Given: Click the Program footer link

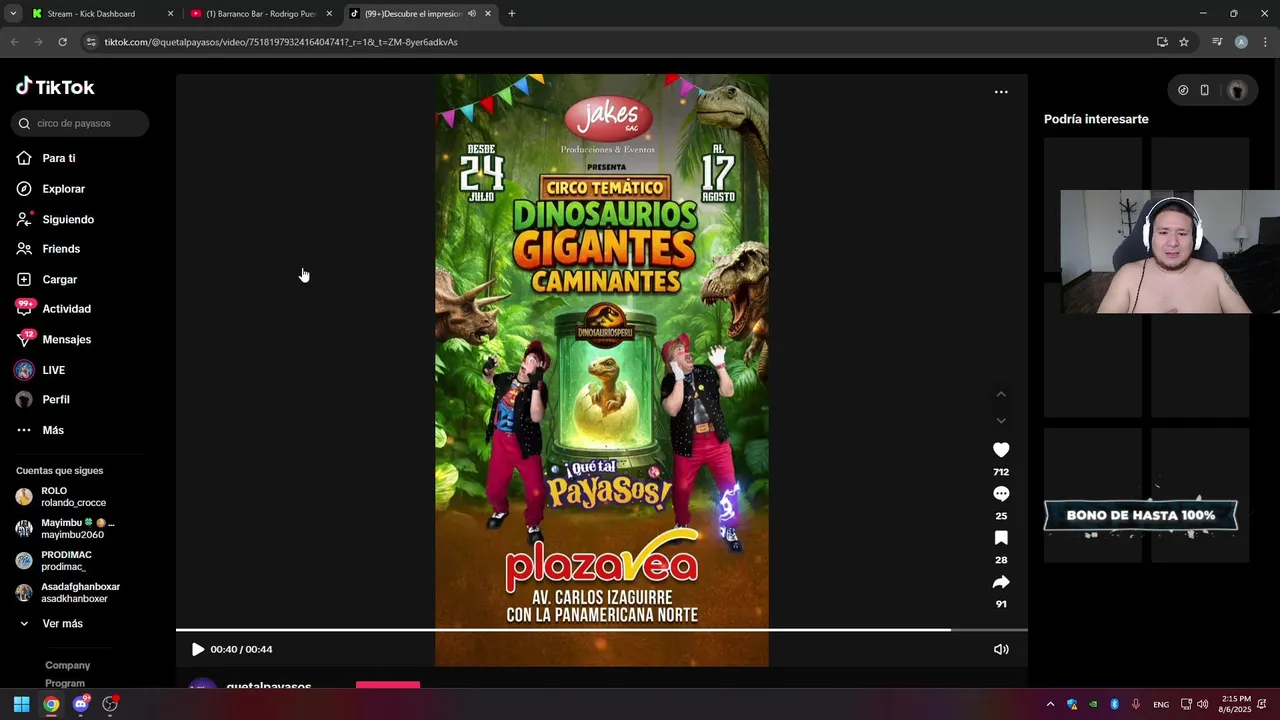Looking at the screenshot, I should 65,683.
